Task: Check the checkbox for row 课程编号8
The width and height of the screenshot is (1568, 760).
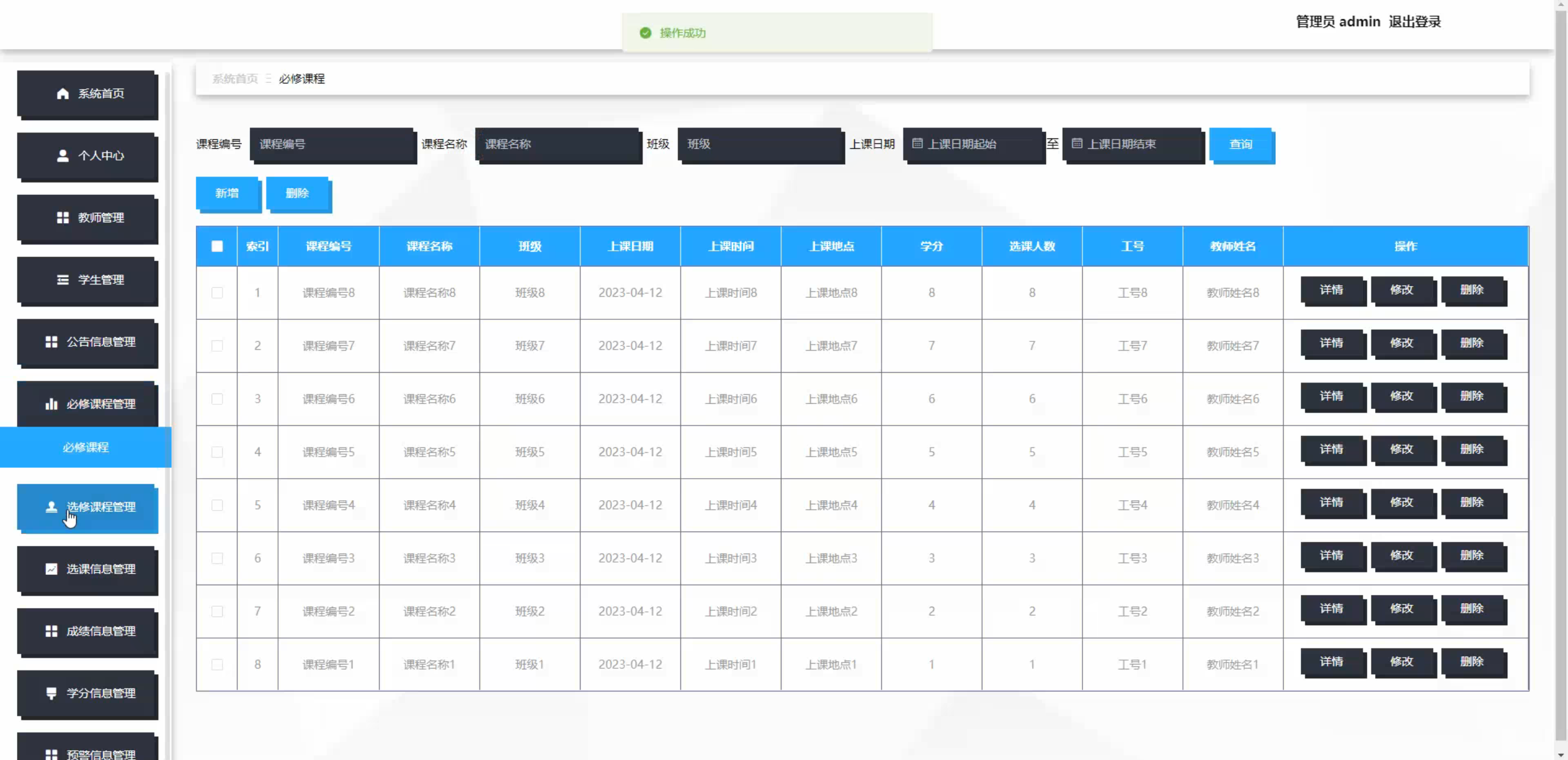Action: pyautogui.click(x=217, y=293)
